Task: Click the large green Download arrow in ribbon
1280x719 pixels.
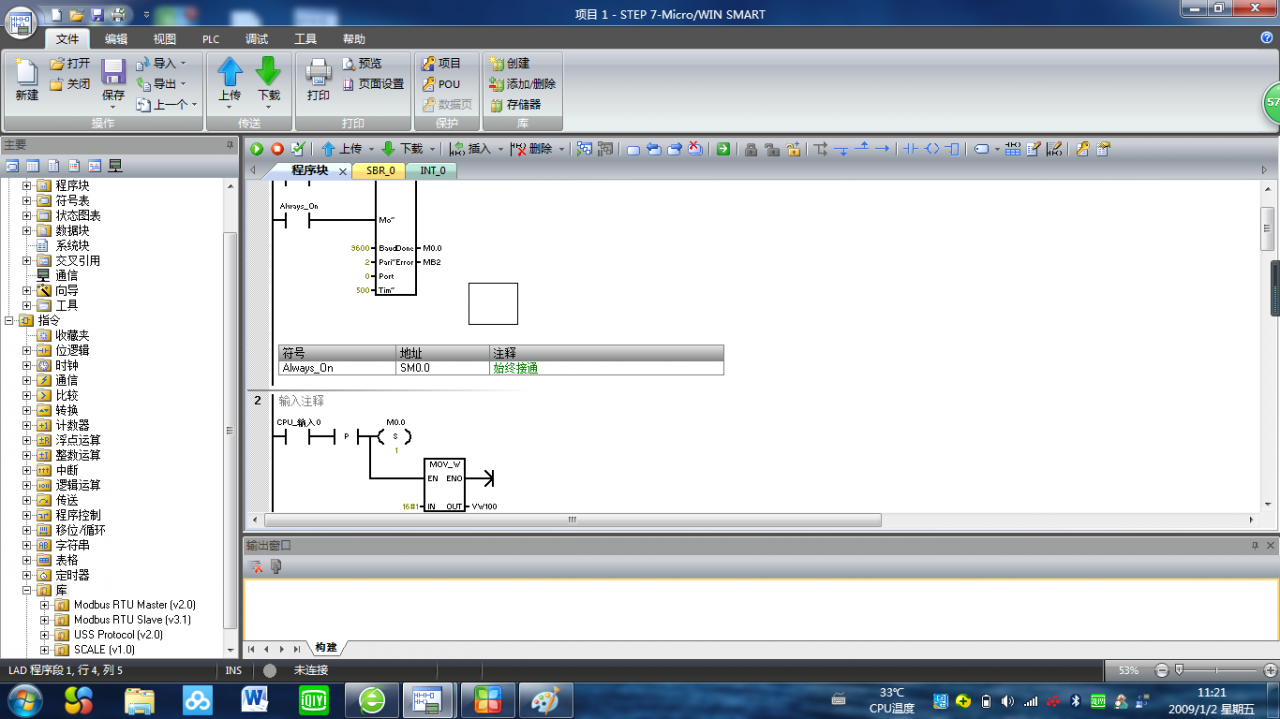Action: tap(268, 72)
